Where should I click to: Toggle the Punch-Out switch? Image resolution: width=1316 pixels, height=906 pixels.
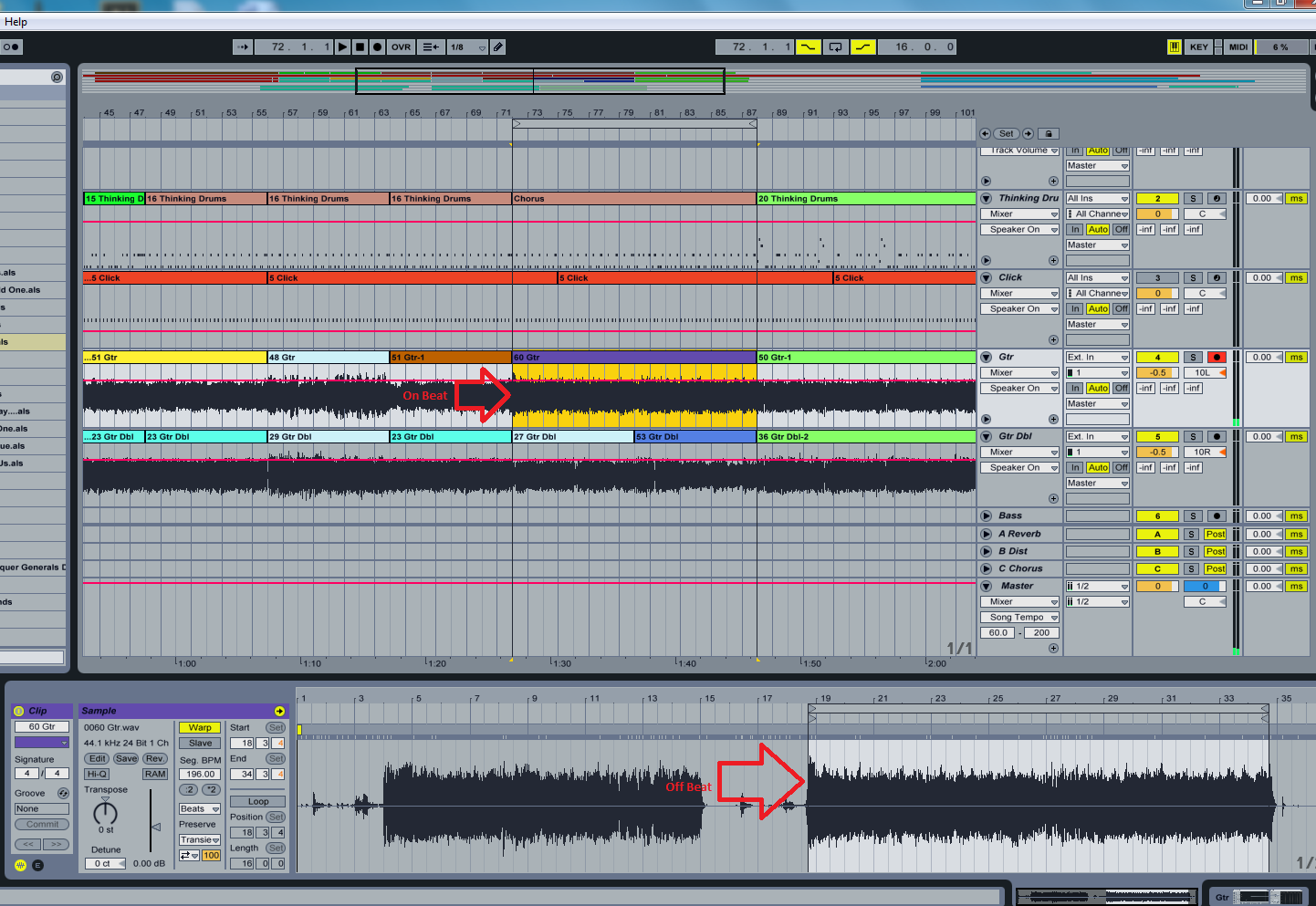pyautogui.click(x=863, y=47)
